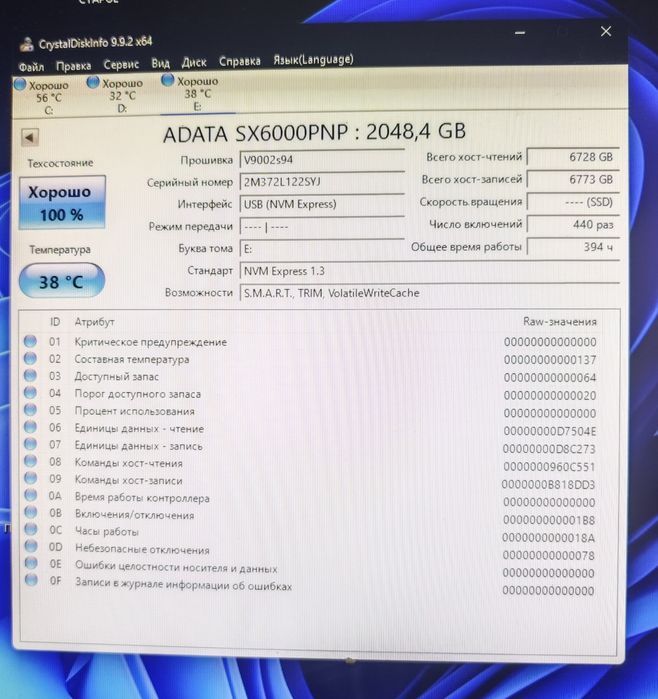The image size is (658, 699).
Task: Click raw value 0000000D8C273
Action: (549, 449)
